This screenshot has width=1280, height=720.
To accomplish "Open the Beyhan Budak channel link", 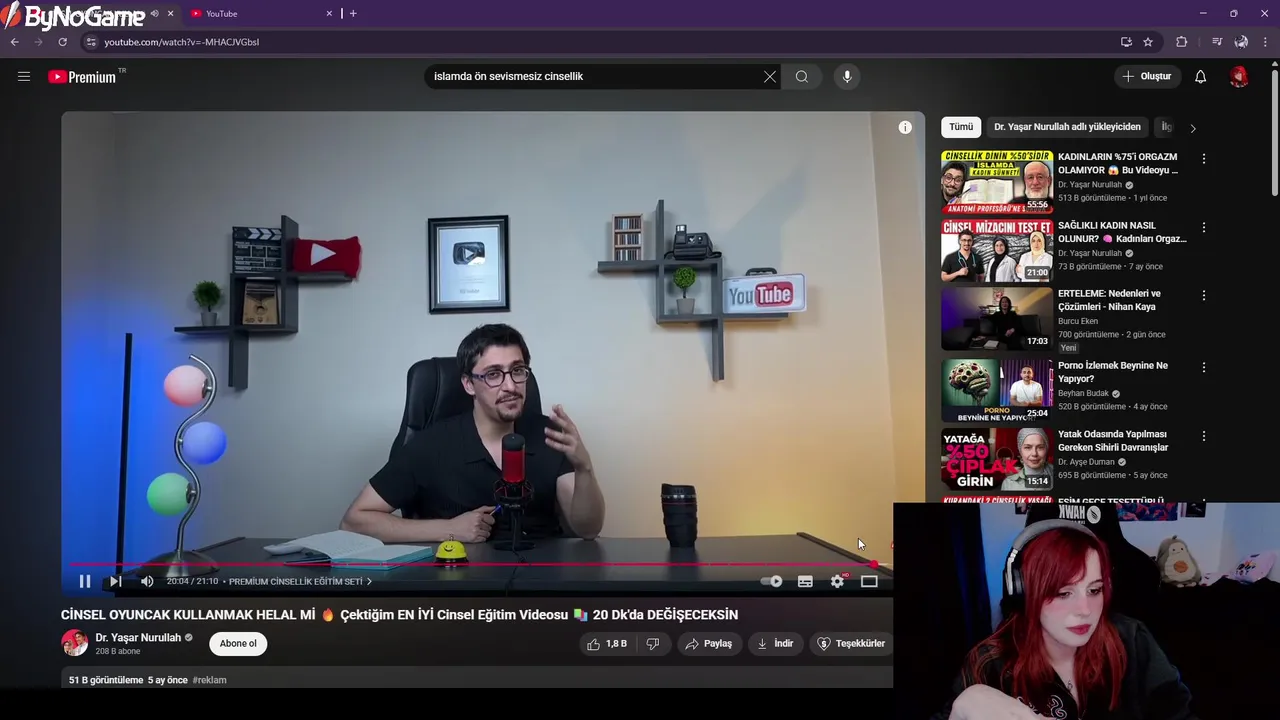I will point(1084,393).
